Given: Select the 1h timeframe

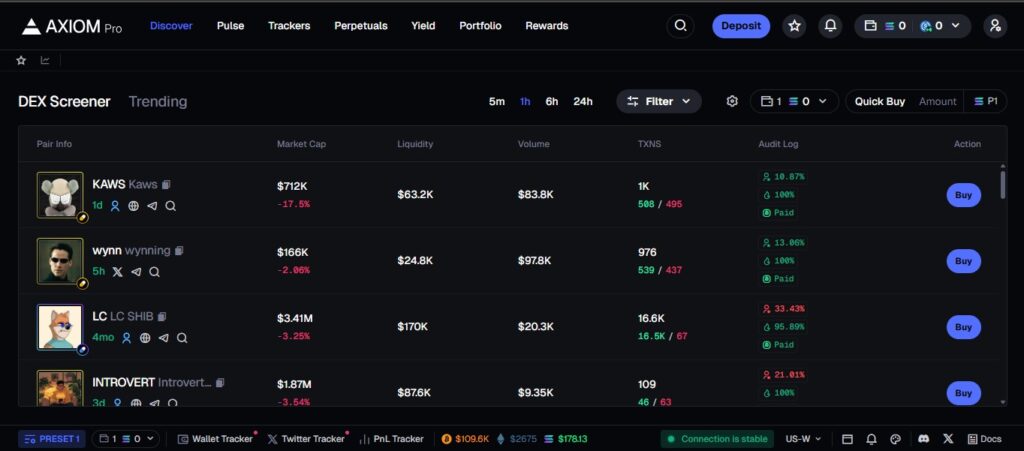Looking at the screenshot, I should (x=525, y=101).
